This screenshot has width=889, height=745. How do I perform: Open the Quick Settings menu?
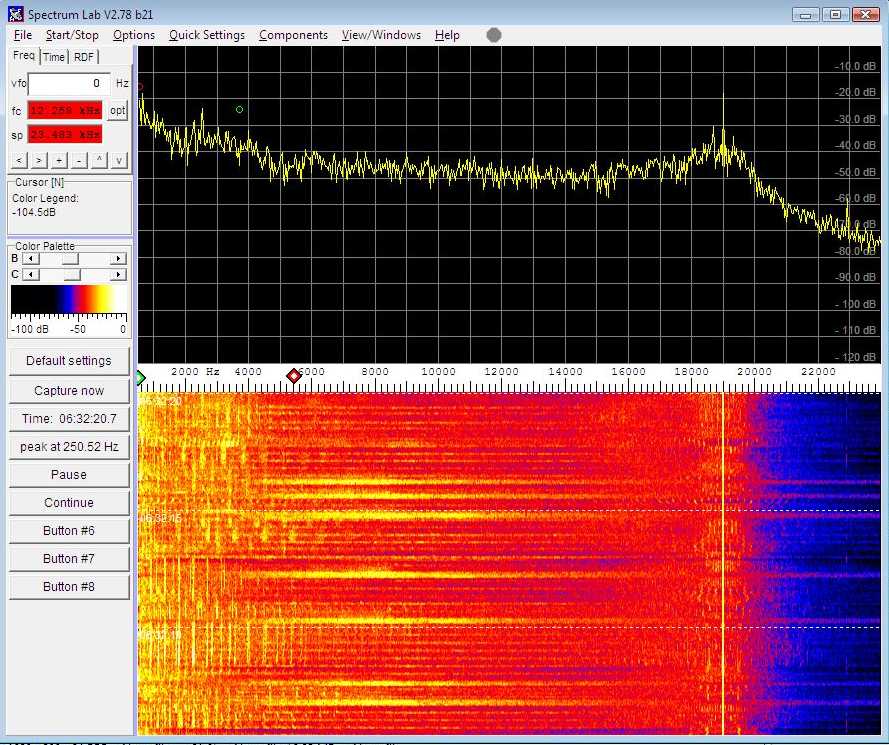click(x=206, y=35)
